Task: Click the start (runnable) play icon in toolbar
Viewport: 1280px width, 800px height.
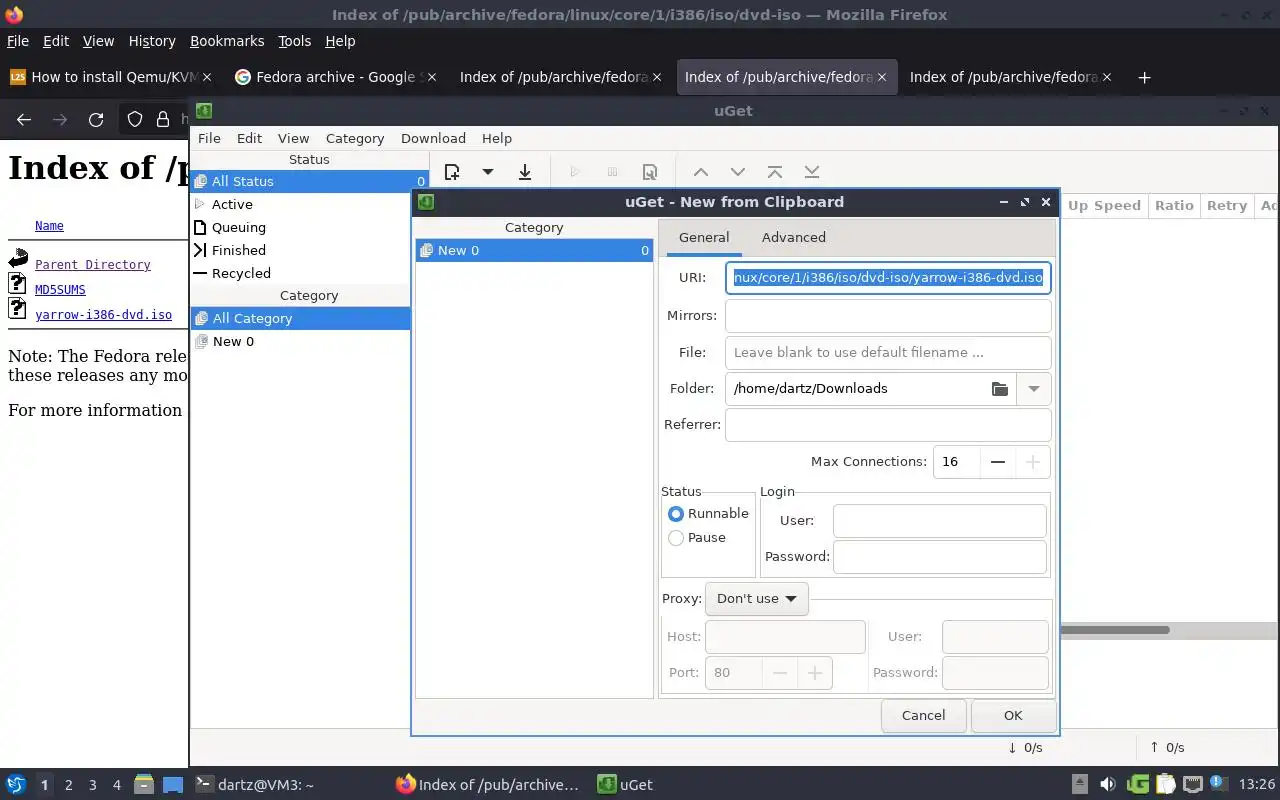Action: (x=575, y=172)
